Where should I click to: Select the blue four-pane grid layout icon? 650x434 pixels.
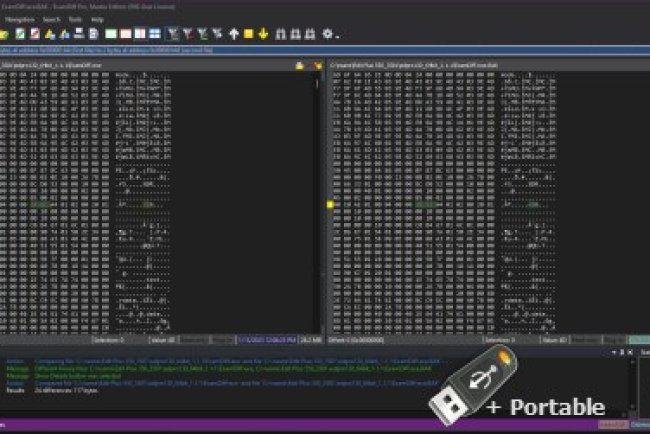coord(155,34)
